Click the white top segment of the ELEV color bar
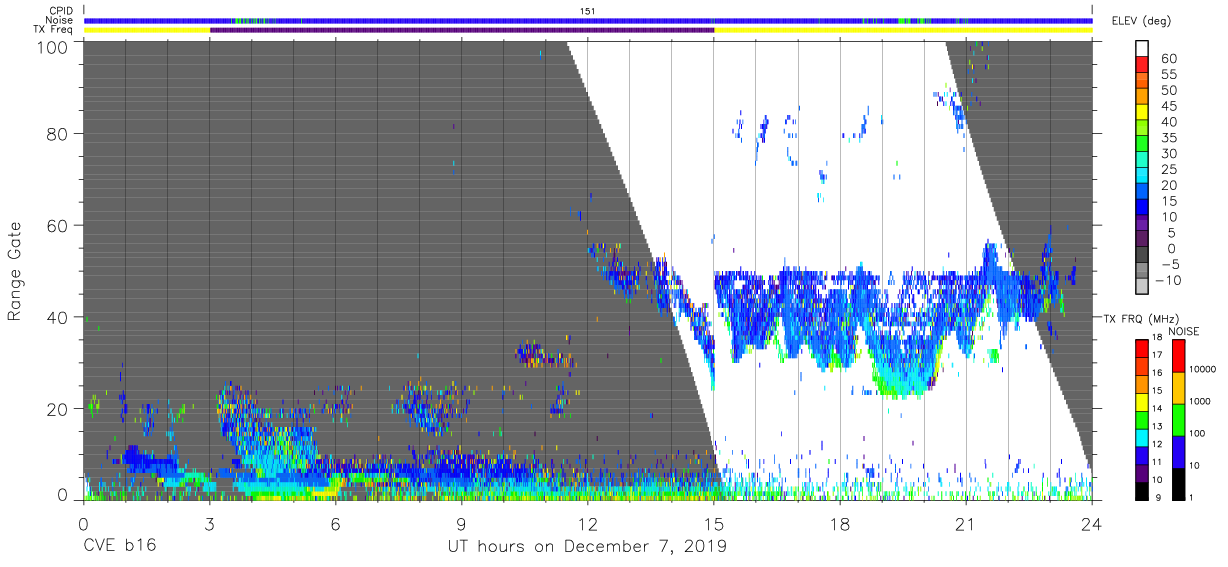This screenshot has height=567, width=1228. (1143, 49)
